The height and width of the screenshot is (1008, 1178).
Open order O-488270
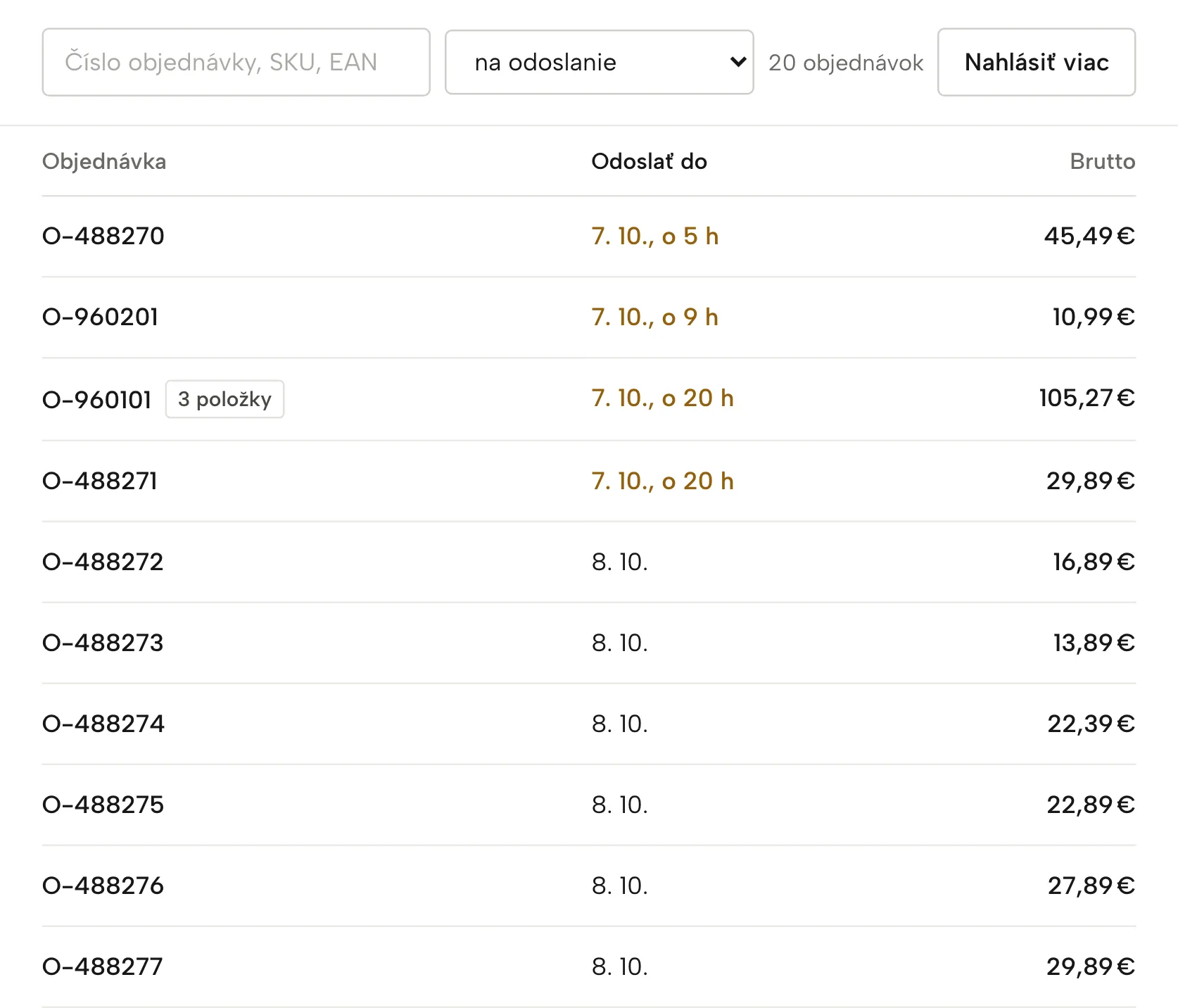pos(103,236)
